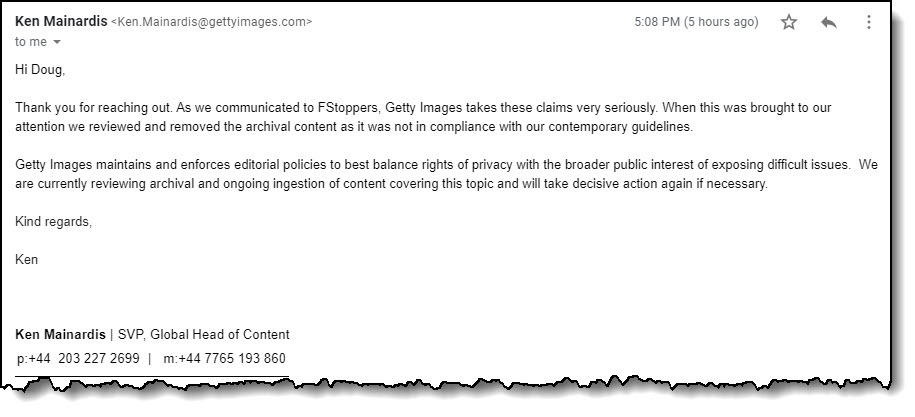Viewport: 915px width, 417px height.
Task: Open the More options three-dot menu
Action: click(868, 22)
